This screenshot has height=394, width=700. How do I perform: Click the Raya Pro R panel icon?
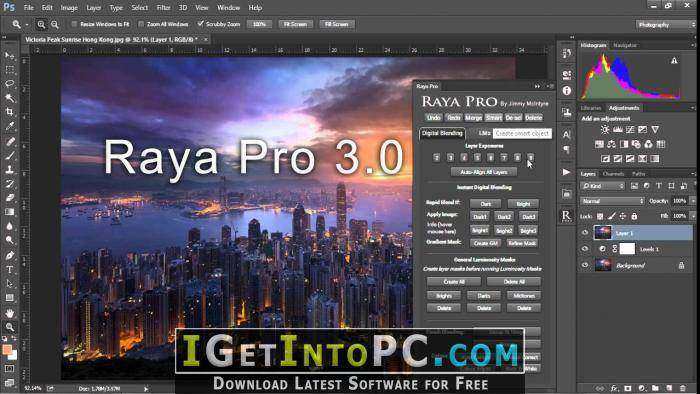[x=566, y=216]
